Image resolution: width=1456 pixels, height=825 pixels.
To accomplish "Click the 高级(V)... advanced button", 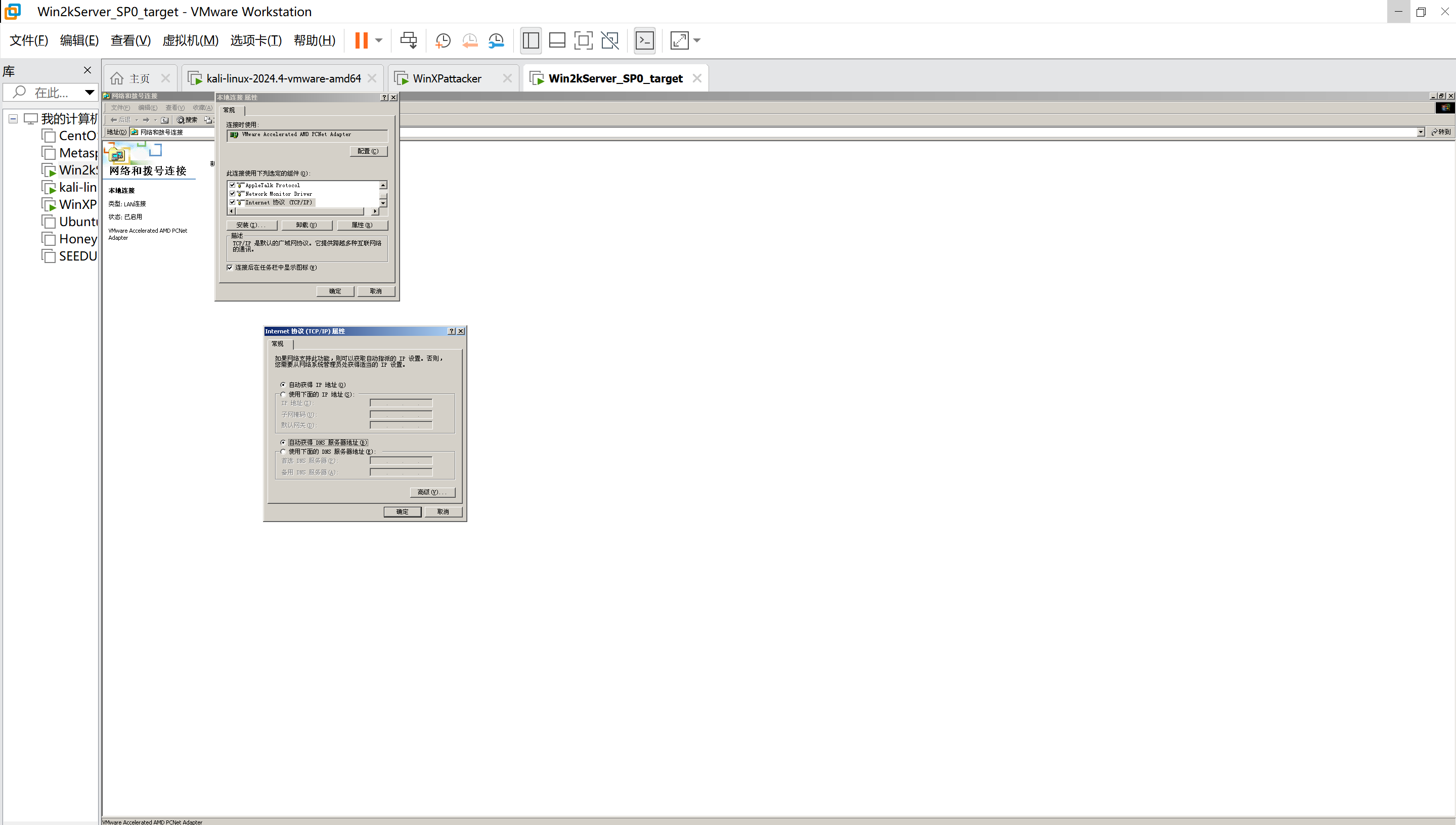I will pos(432,492).
